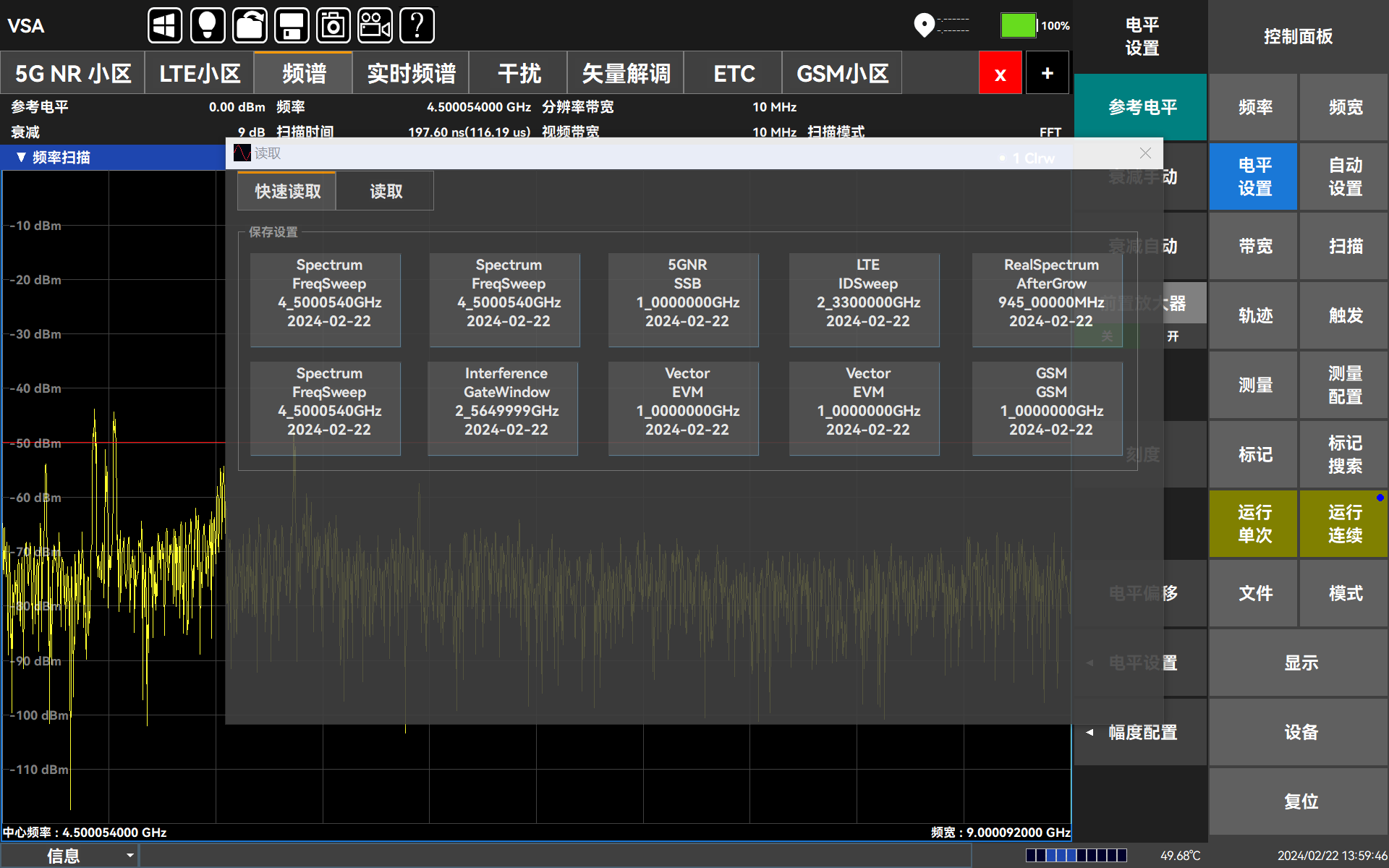This screenshot has width=1389, height=868.
Task: Add a new tab with the plus button
Action: [1047, 73]
